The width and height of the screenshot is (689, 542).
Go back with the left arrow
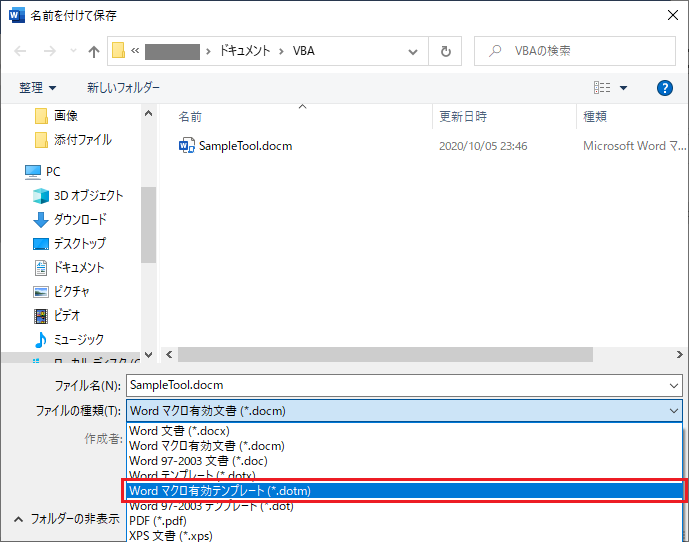[20, 51]
